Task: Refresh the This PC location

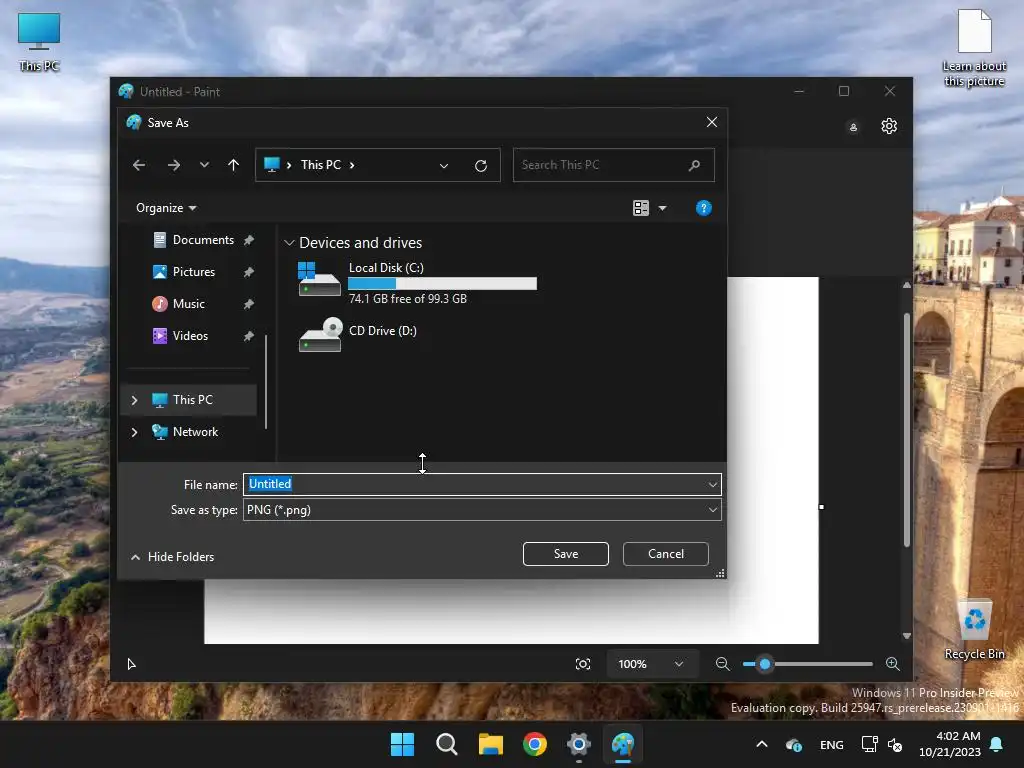Action: [x=481, y=166]
